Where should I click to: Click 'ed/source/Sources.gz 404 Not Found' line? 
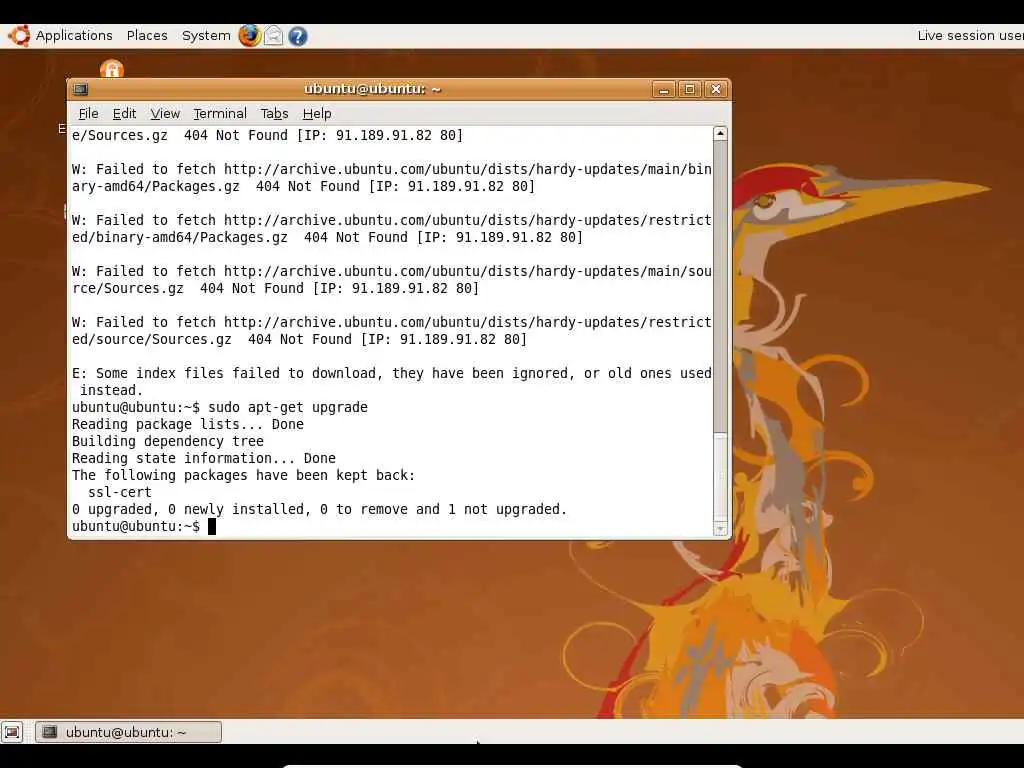coord(299,340)
